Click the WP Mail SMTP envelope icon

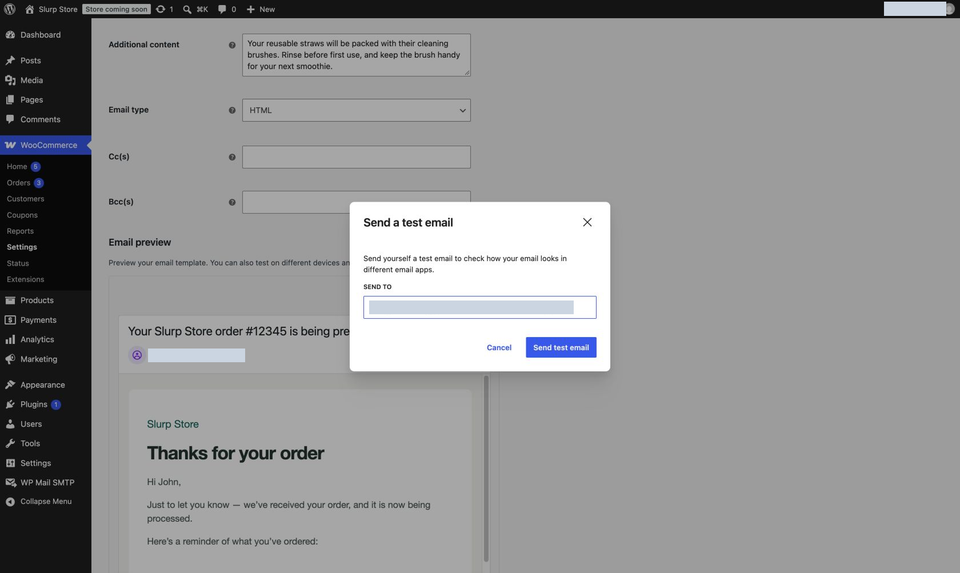[x=10, y=482]
